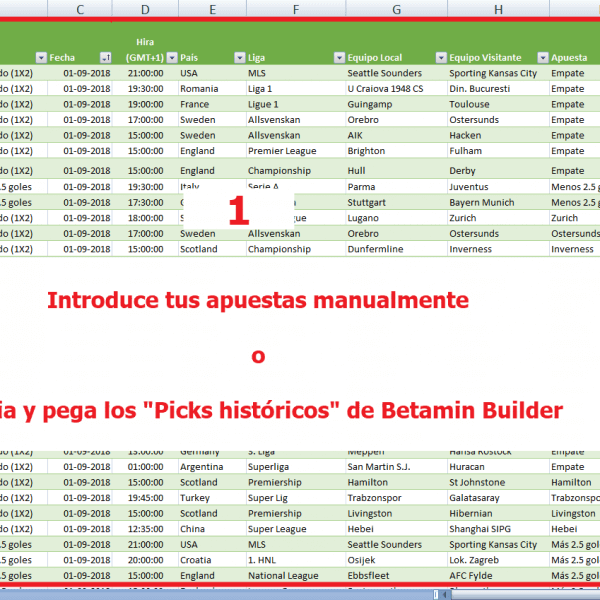Select the Lok. Zagreb cell
This screenshot has height=600, width=600.
pyautogui.click(x=498, y=560)
